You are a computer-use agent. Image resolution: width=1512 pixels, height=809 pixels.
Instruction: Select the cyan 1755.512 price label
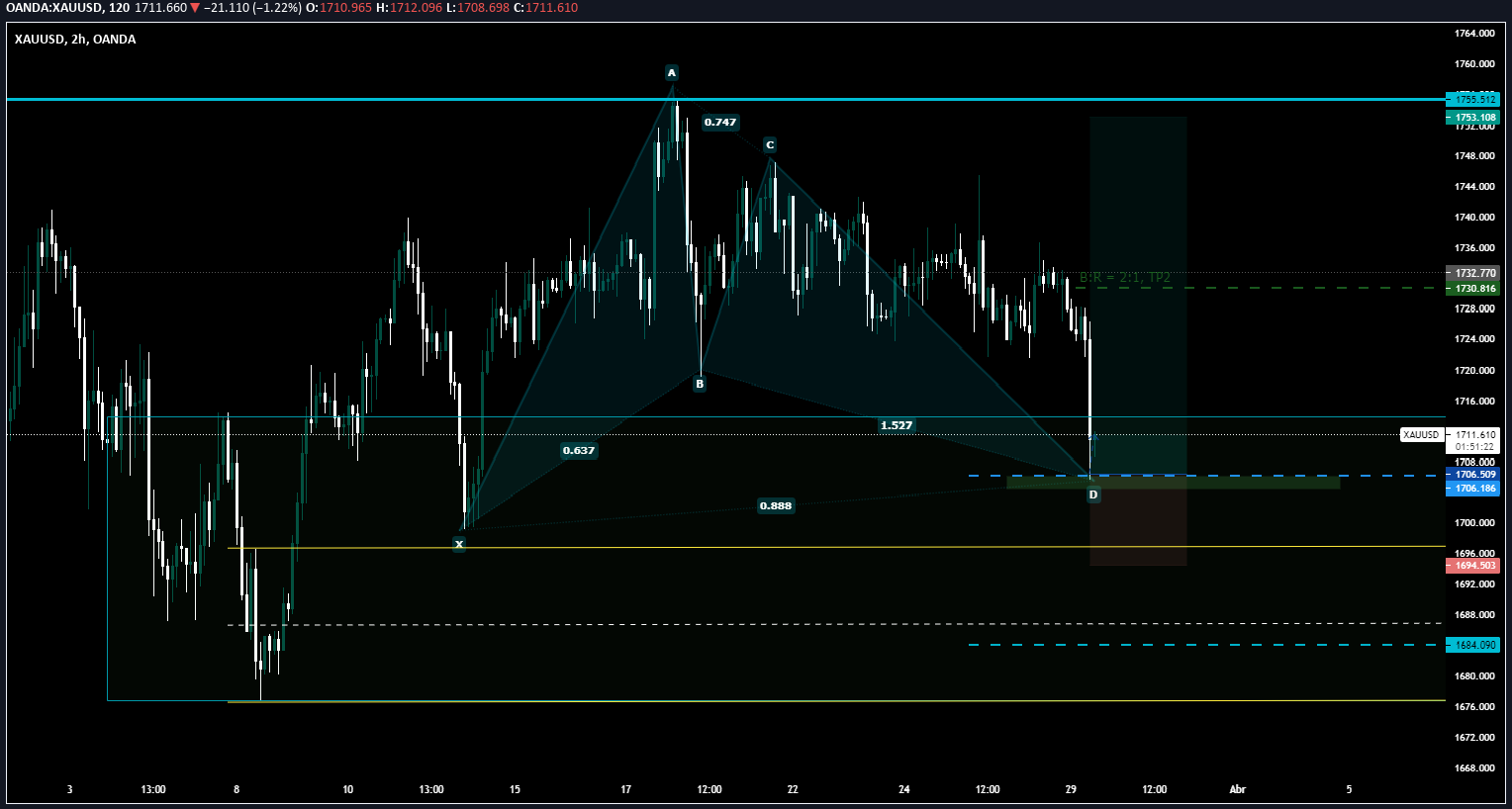pos(1473,100)
